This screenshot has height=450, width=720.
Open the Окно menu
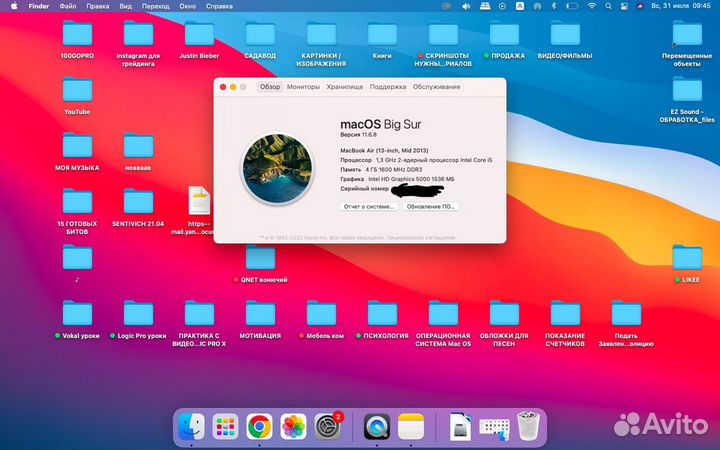187,6
